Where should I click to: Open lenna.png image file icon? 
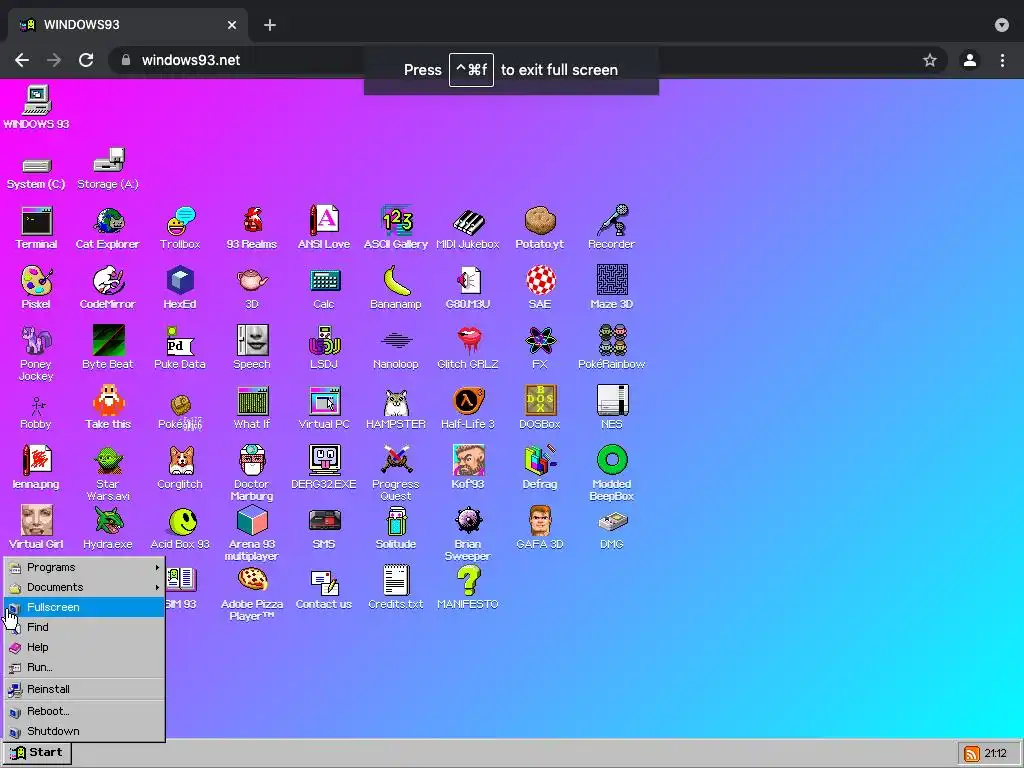[x=37, y=468]
